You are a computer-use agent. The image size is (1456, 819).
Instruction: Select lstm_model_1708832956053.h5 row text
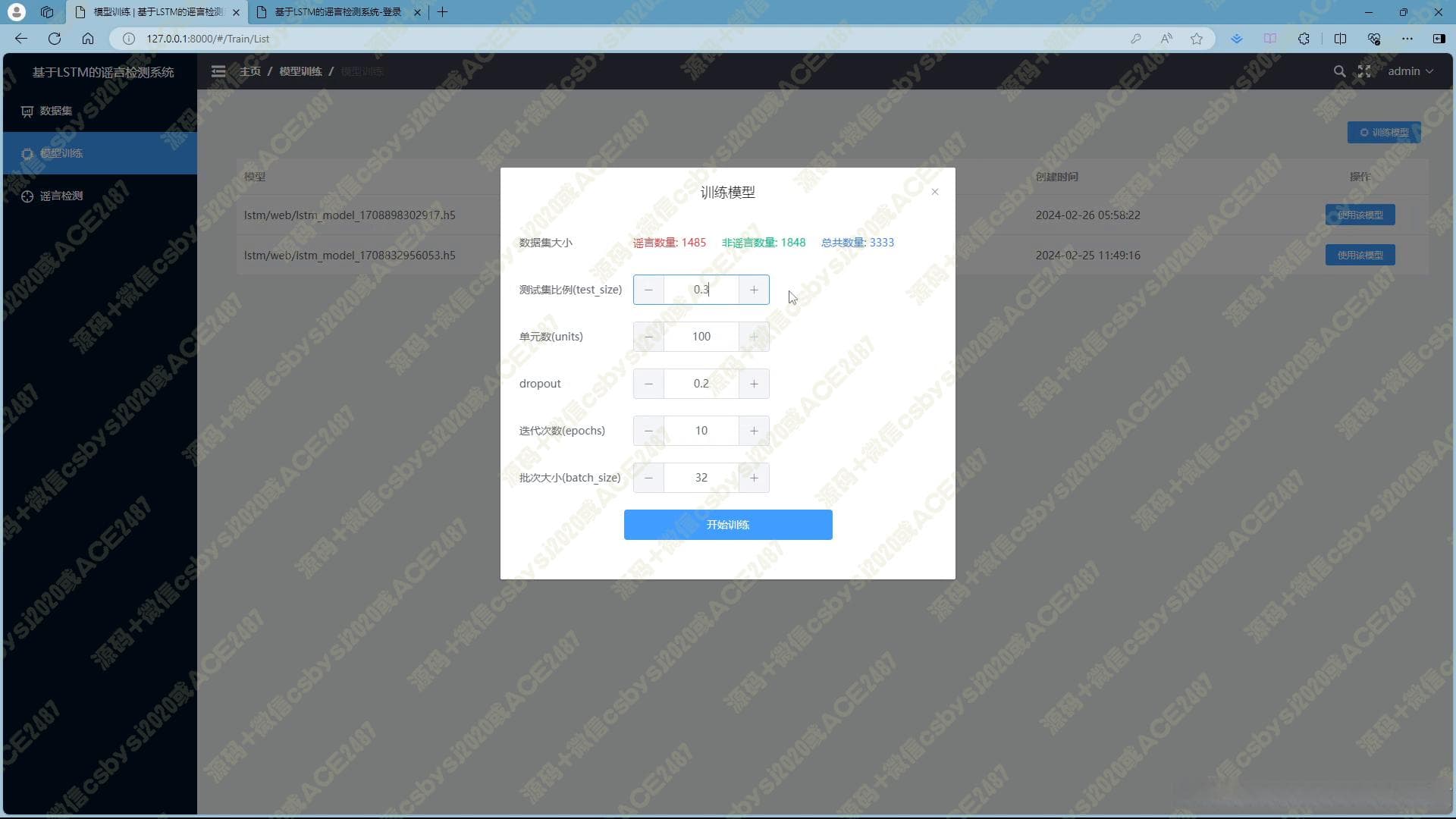click(x=350, y=255)
